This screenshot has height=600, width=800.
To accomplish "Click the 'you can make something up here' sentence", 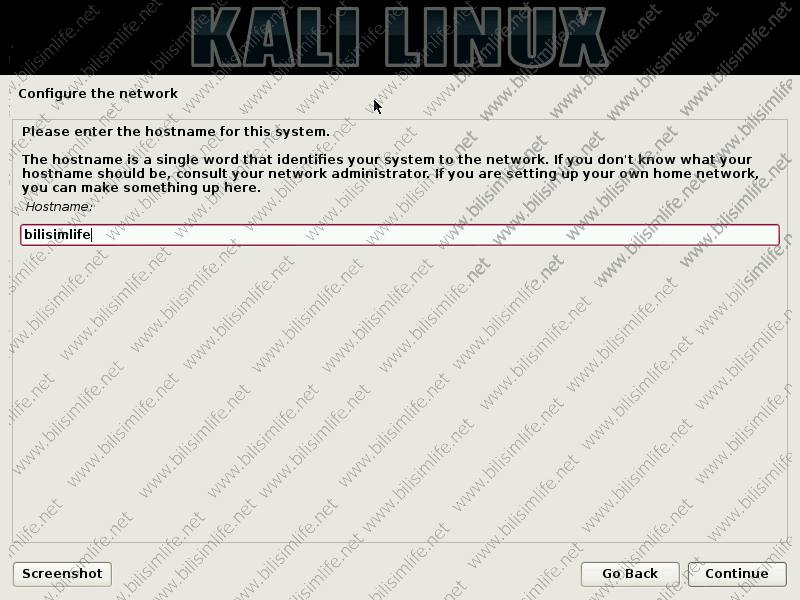I will [x=141, y=188].
